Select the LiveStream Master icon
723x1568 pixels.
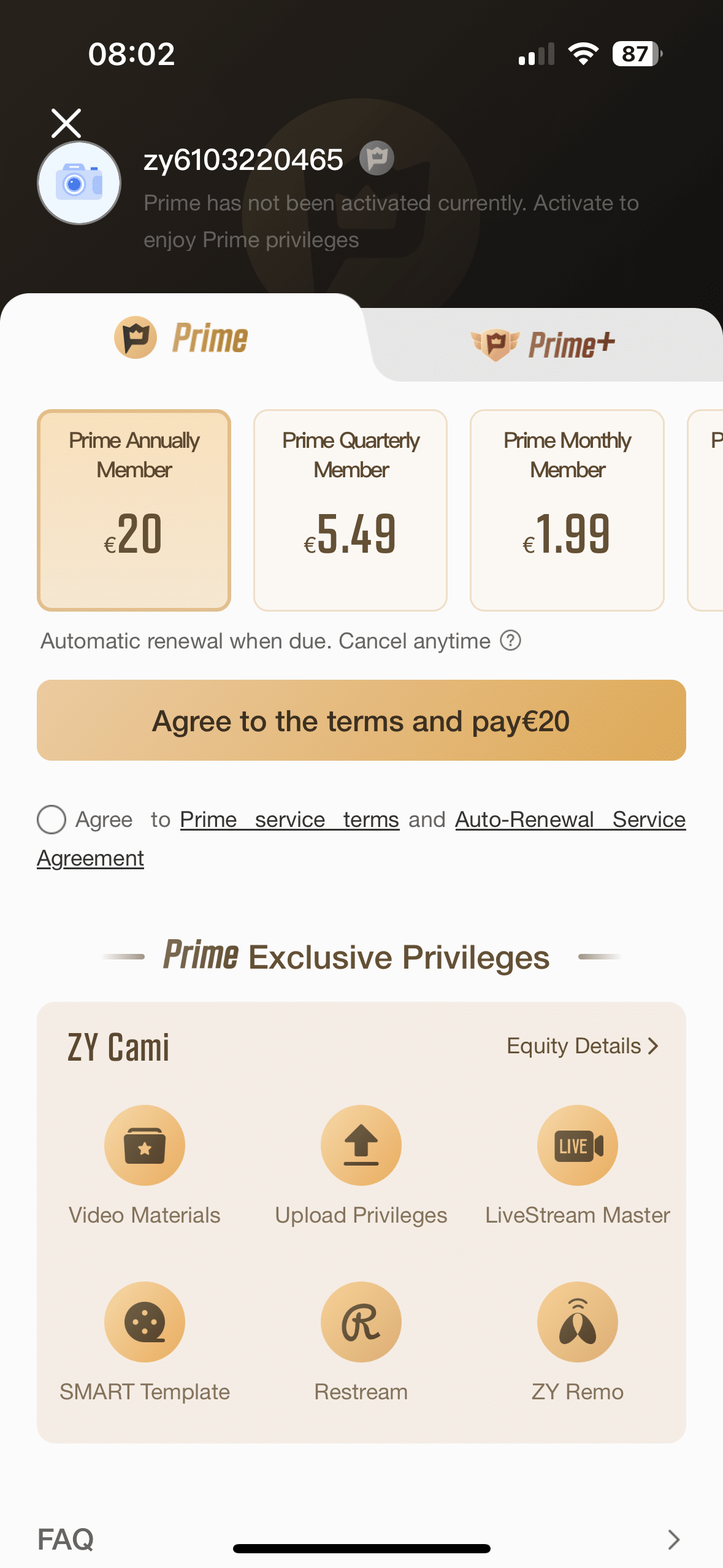click(x=578, y=1145)
